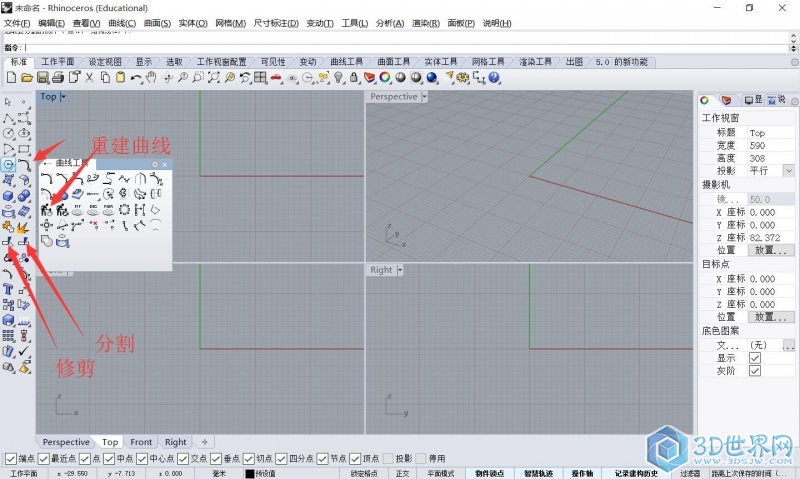
Task: Click the color wheel Properties icon
Action: pos(385,78)
